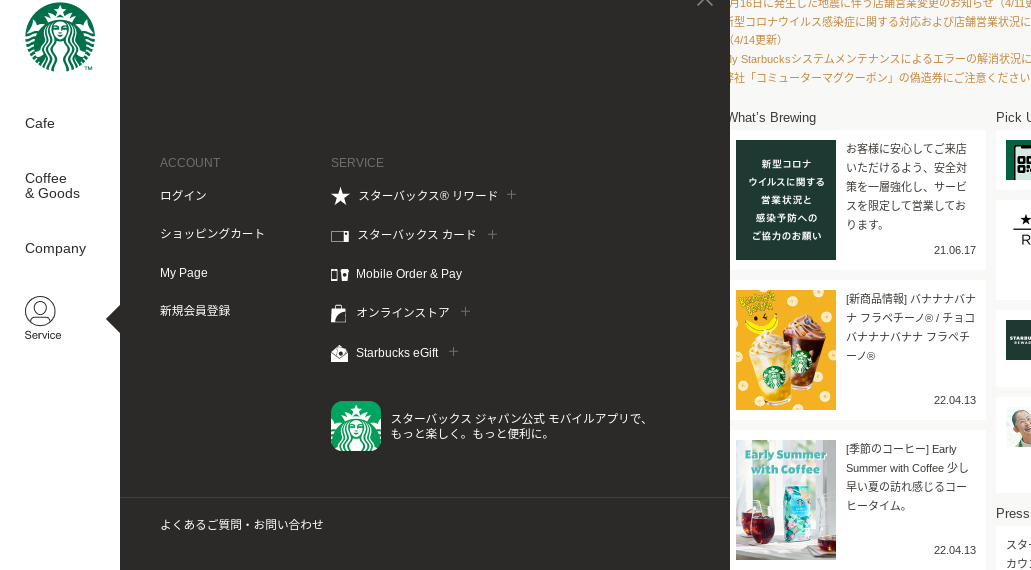The width and height of the screenshot is (1031, 570).
Task: Click the 新型コロナウイルス感染症 notice link
Action: coord(880,21)
